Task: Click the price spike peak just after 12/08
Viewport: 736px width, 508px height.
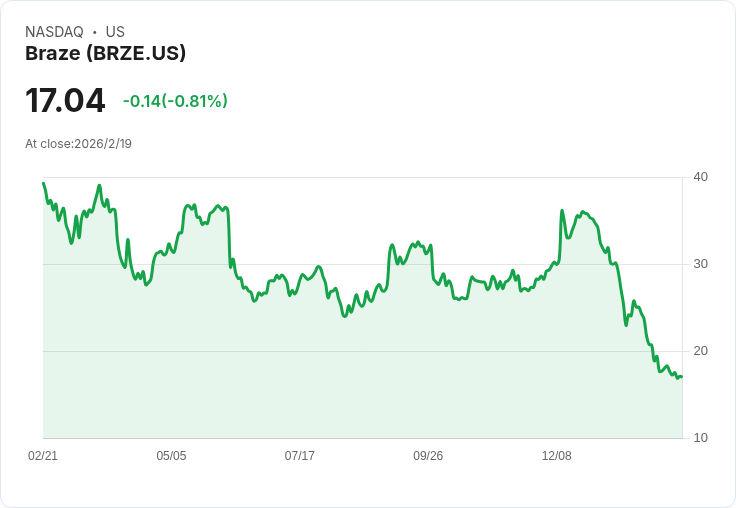Action: pyautogui.click(x=562, y=211)
